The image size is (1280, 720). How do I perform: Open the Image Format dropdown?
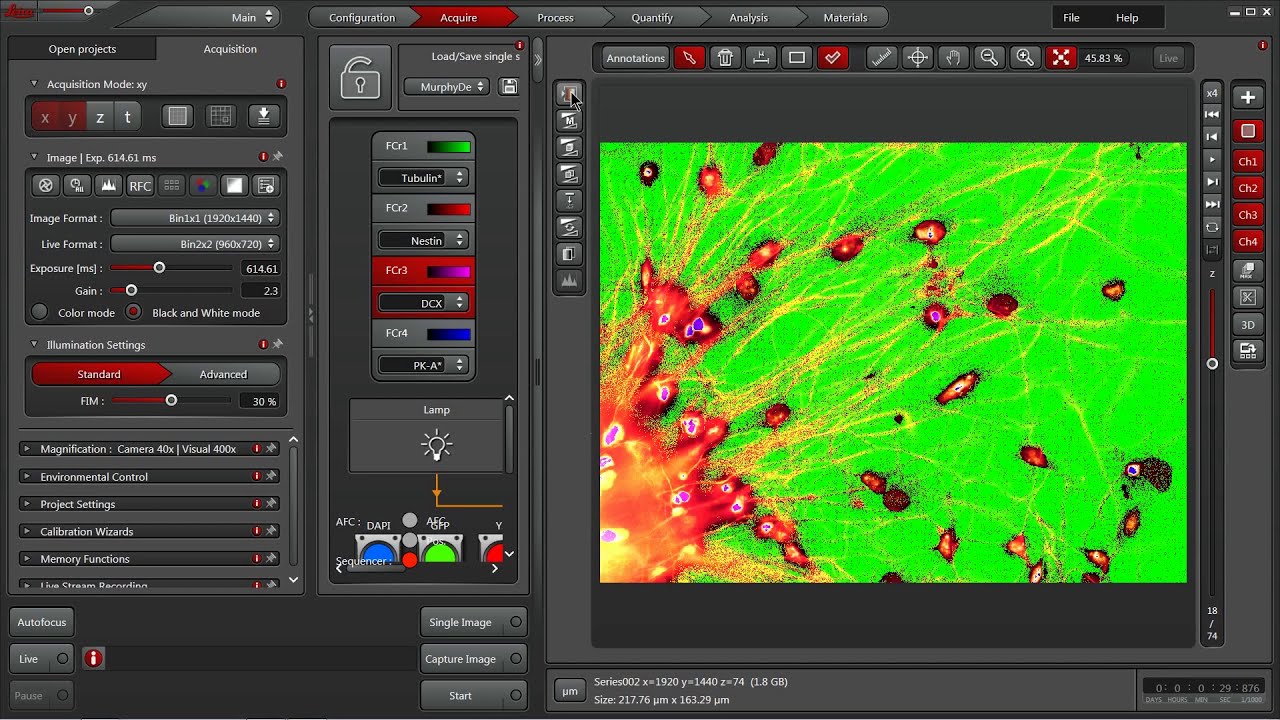pos(195,218)
